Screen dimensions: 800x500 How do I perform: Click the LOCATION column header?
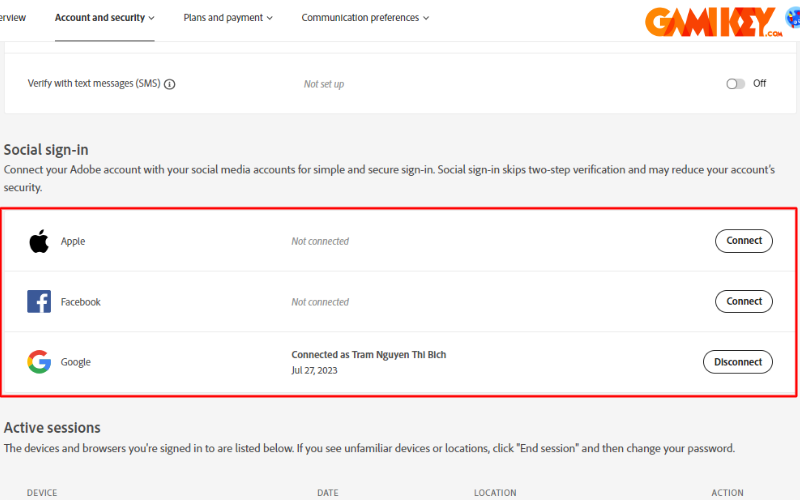(495, 493)
